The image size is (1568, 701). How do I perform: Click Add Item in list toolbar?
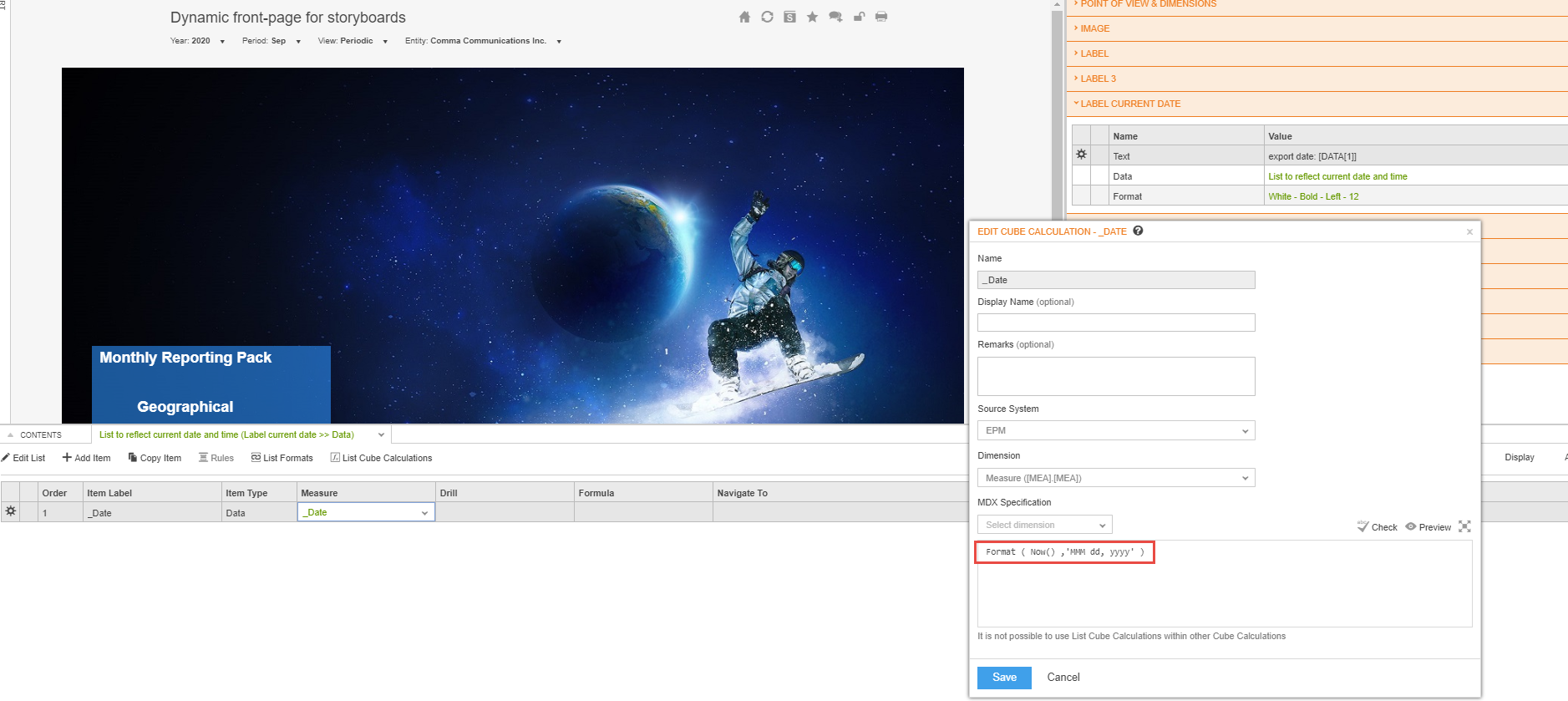[x=86, y=458]
